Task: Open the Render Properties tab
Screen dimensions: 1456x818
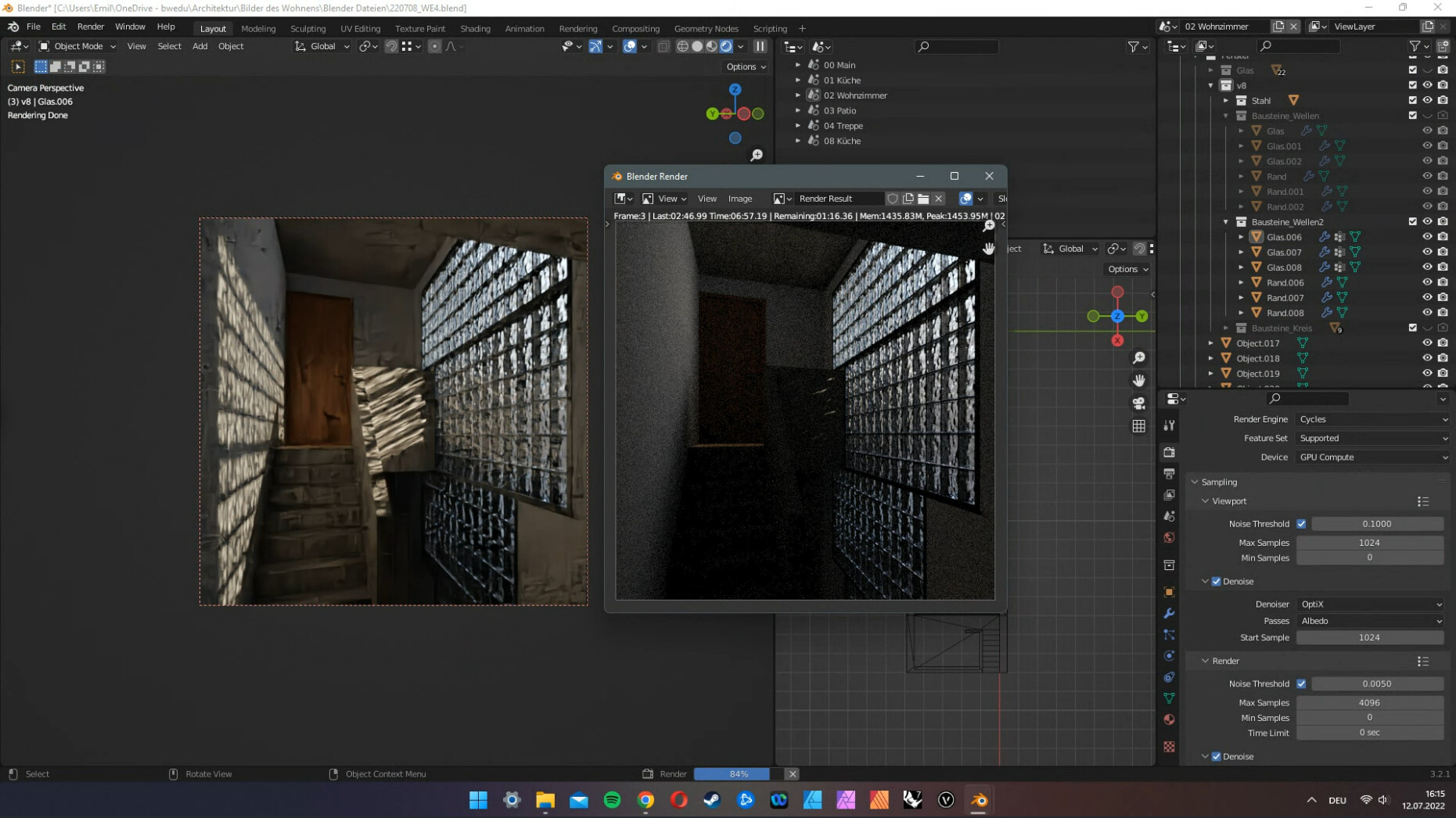Action: click(1169, 450)
